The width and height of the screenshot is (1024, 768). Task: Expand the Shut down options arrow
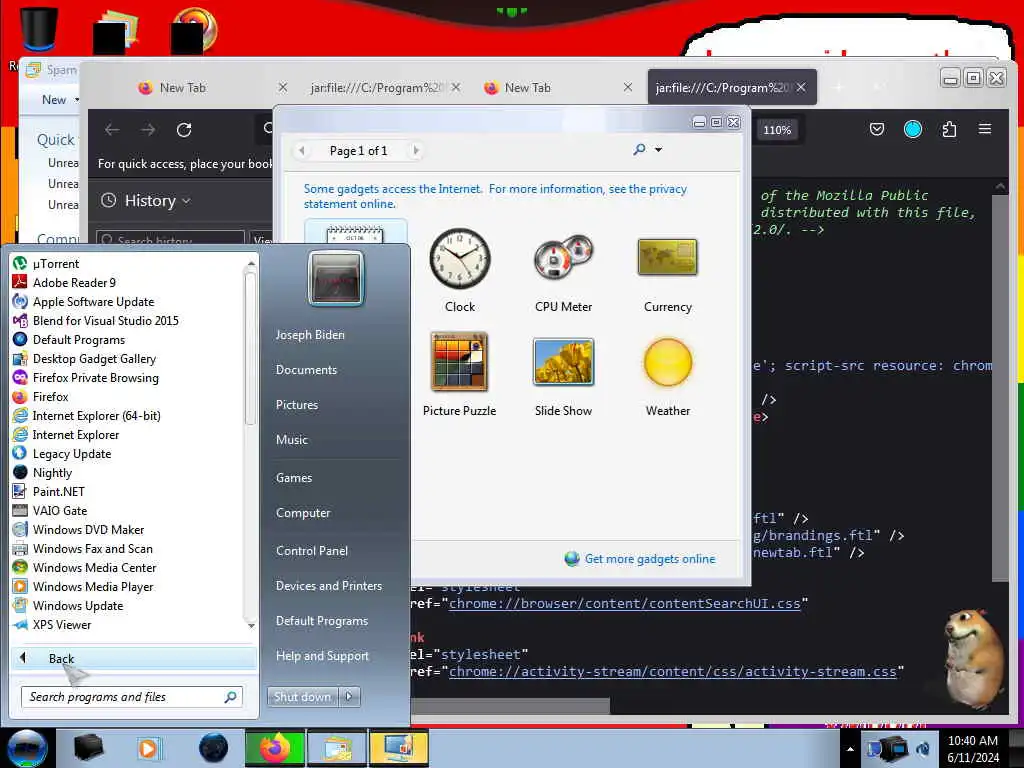349,697
